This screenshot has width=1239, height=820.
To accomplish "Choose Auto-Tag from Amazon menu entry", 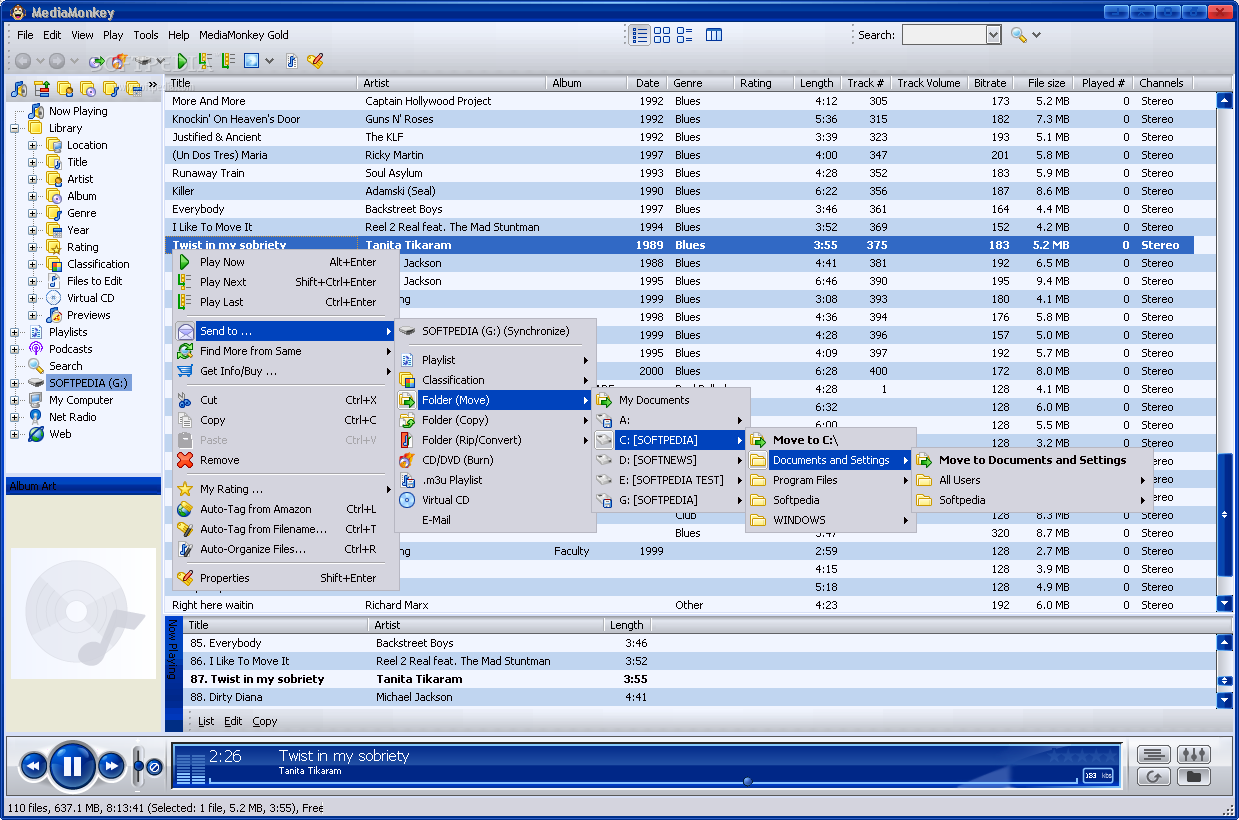I will (286, 509).
